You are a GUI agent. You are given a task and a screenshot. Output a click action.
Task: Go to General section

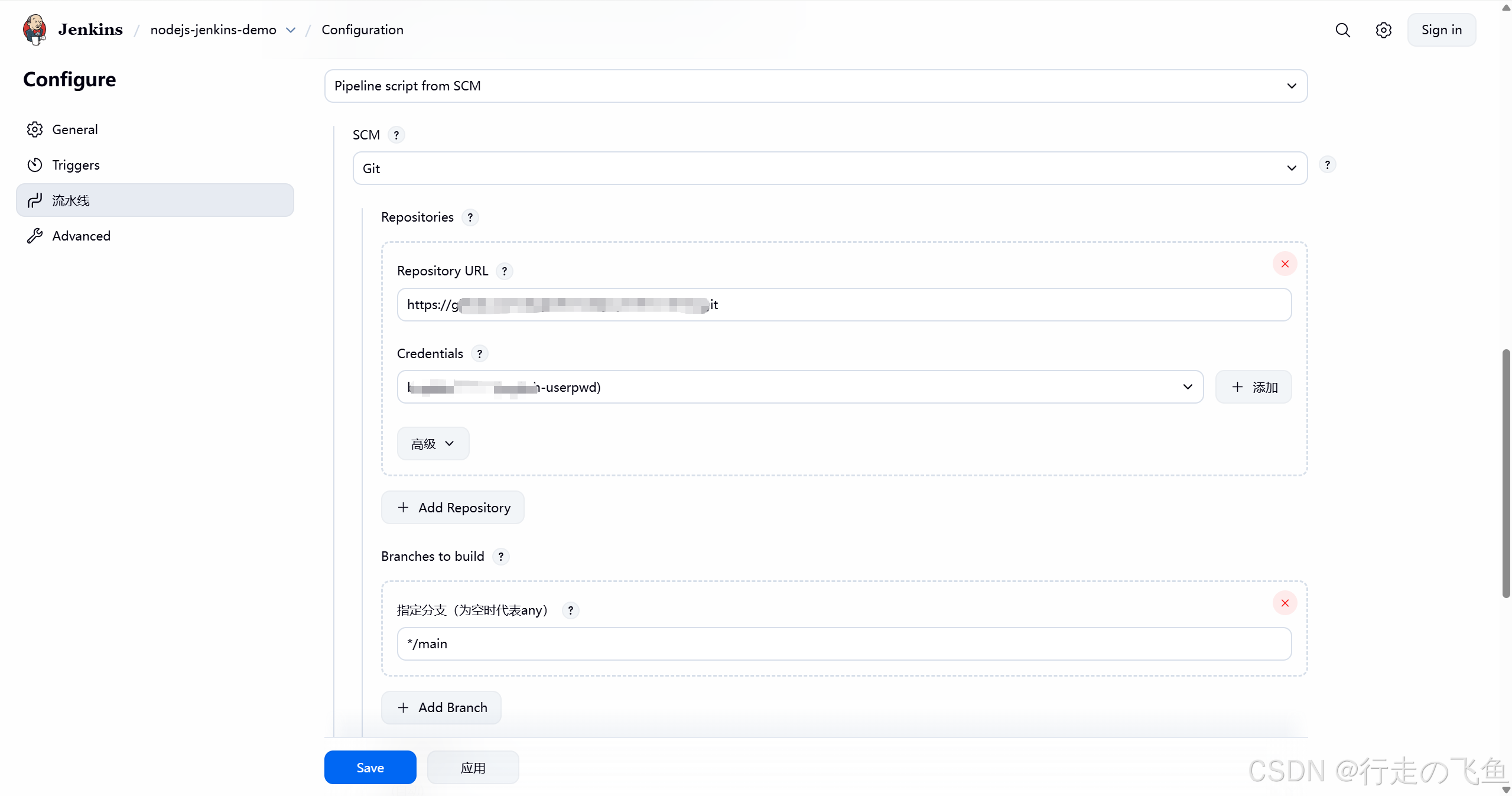tap(155, 129)
